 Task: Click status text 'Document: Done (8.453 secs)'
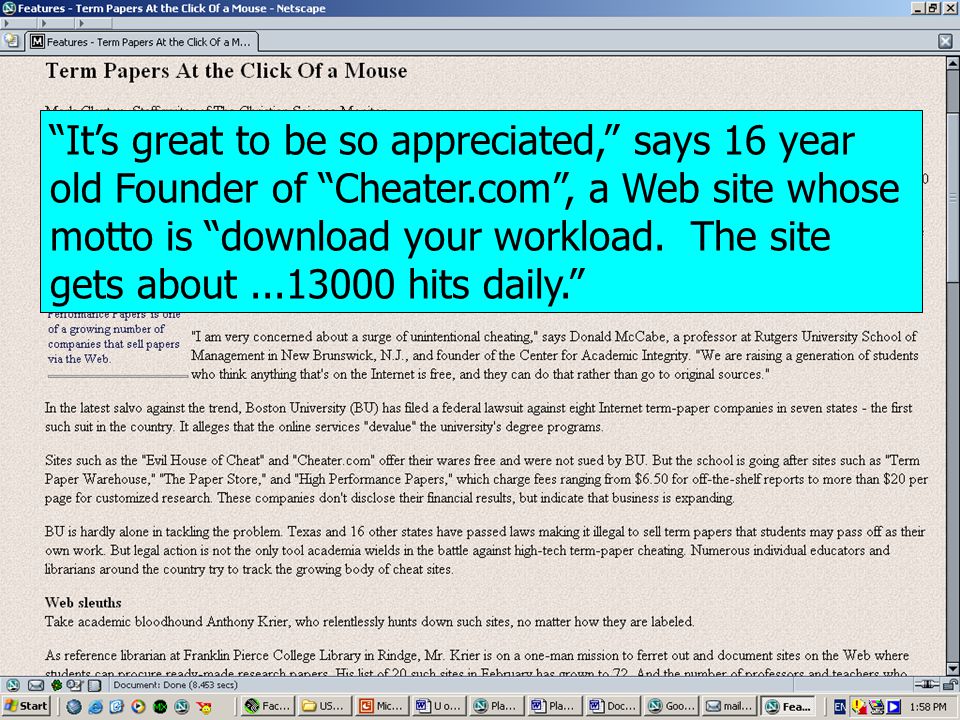(x=175, y=685)
